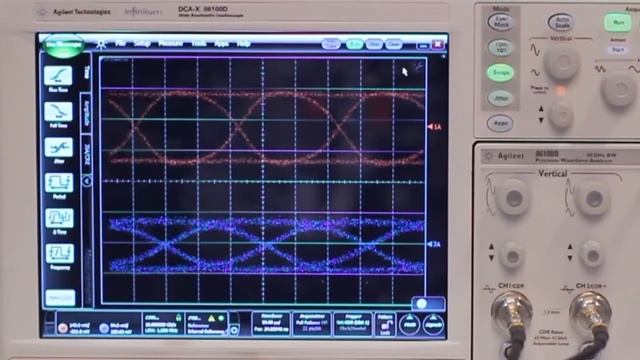Viewport: 640px width, 360px height.
Task: Click the red channel 1 indicator circle
Action: pos(63,328)
